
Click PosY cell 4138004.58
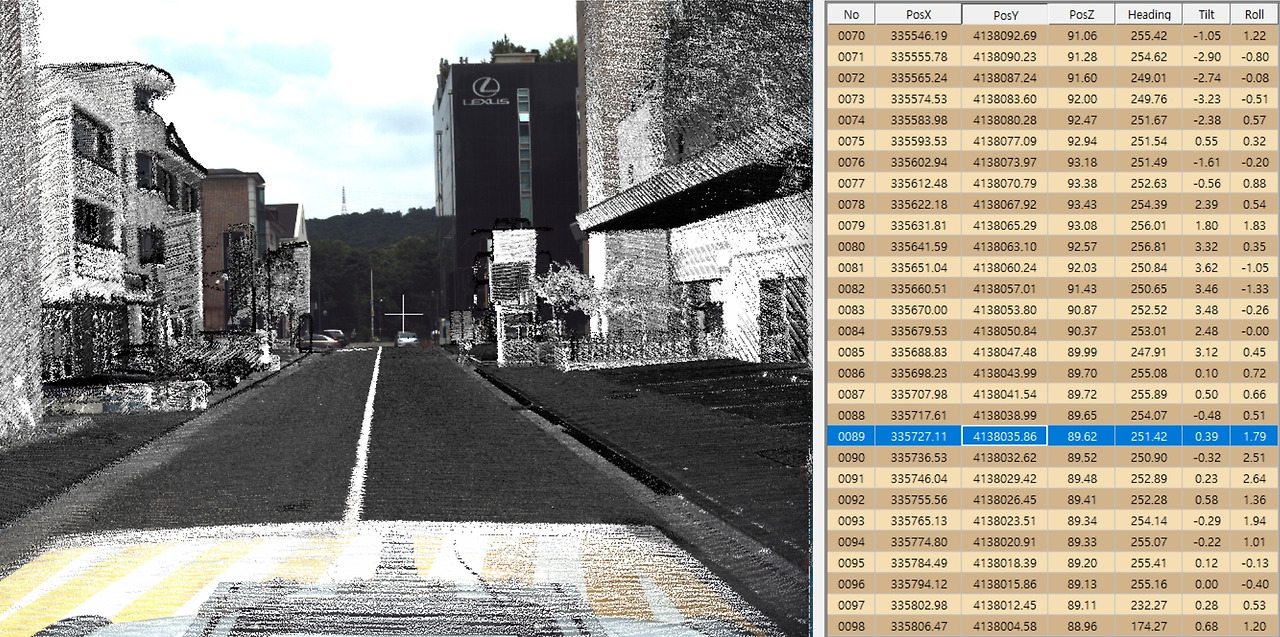(1004, 625)
